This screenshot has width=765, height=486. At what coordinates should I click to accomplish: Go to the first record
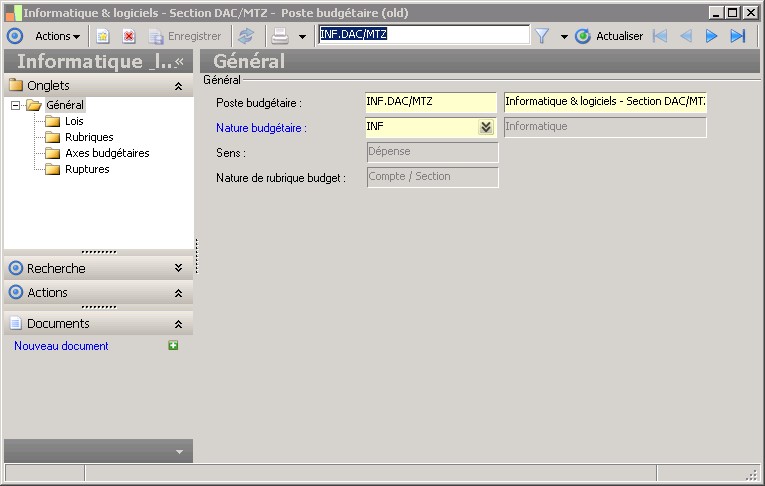click(660, 36)
